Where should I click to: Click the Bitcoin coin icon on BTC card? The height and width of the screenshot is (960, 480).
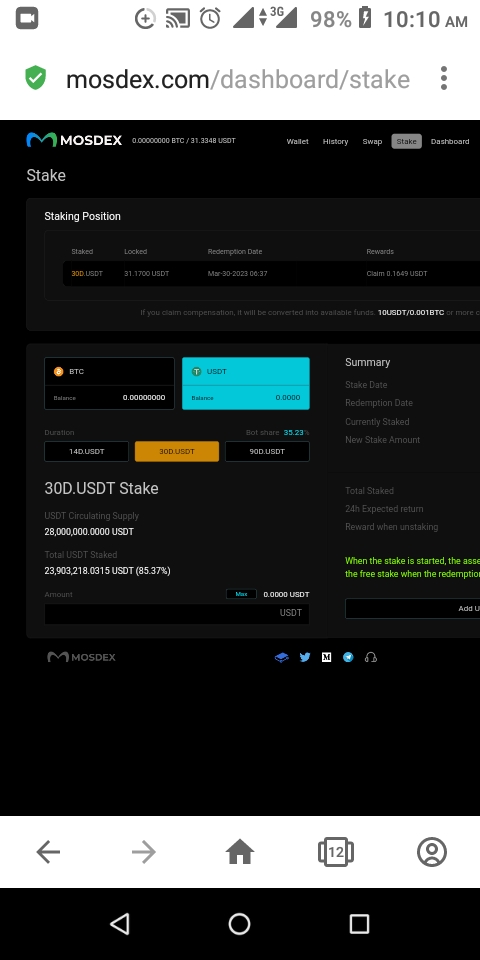(59, 372)
